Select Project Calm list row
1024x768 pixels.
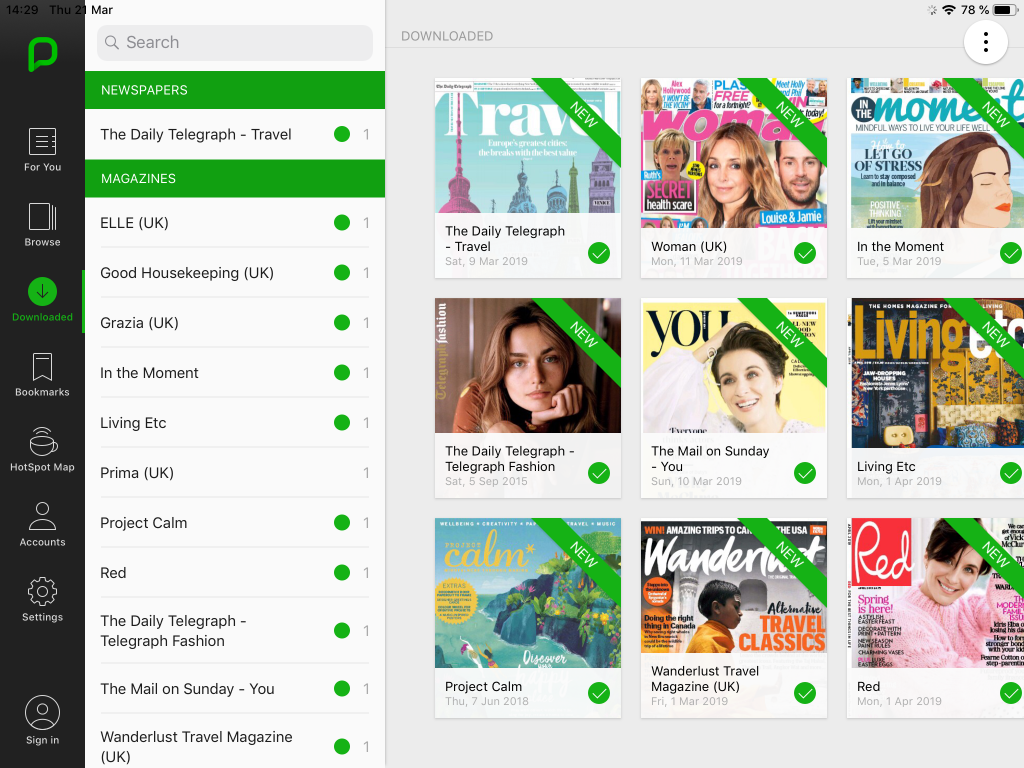(x=235, y=522)
